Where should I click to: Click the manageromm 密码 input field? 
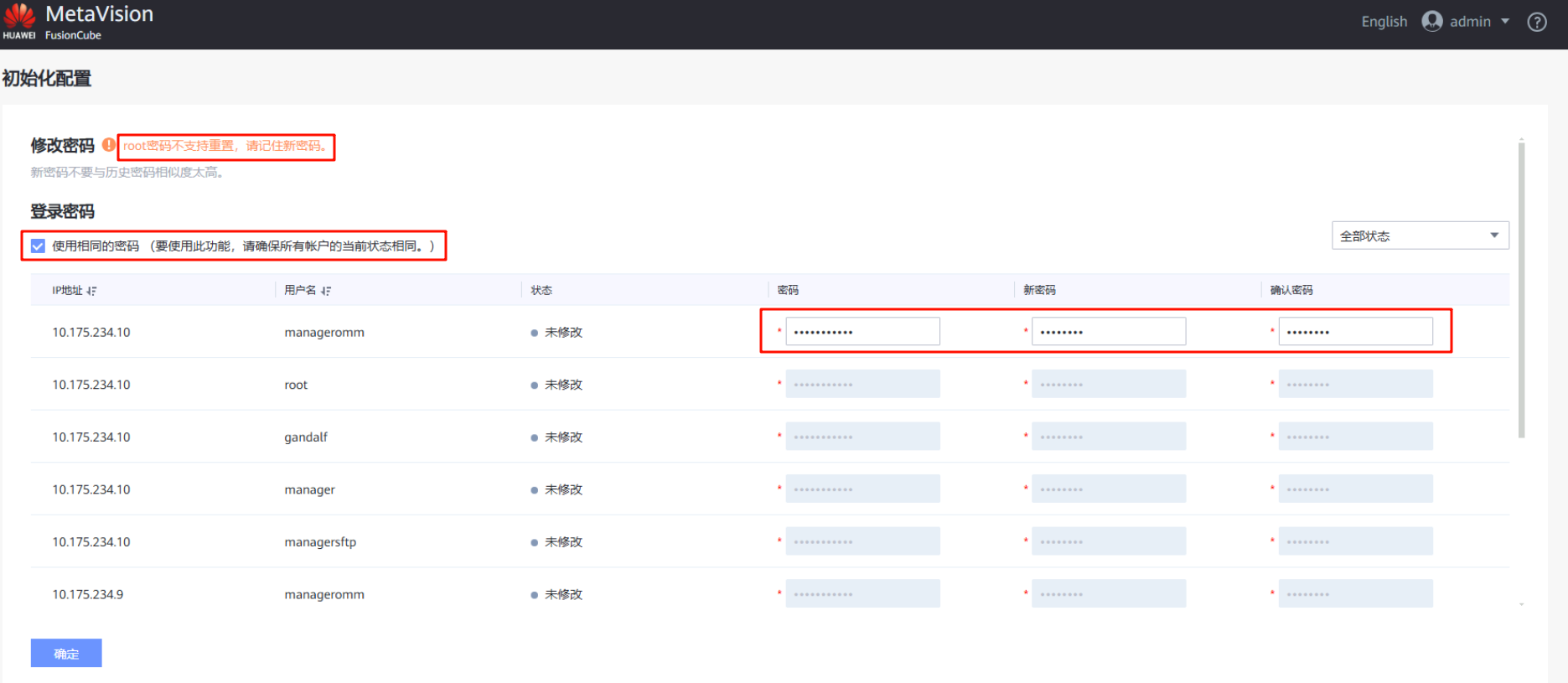(x=862, y=332)
